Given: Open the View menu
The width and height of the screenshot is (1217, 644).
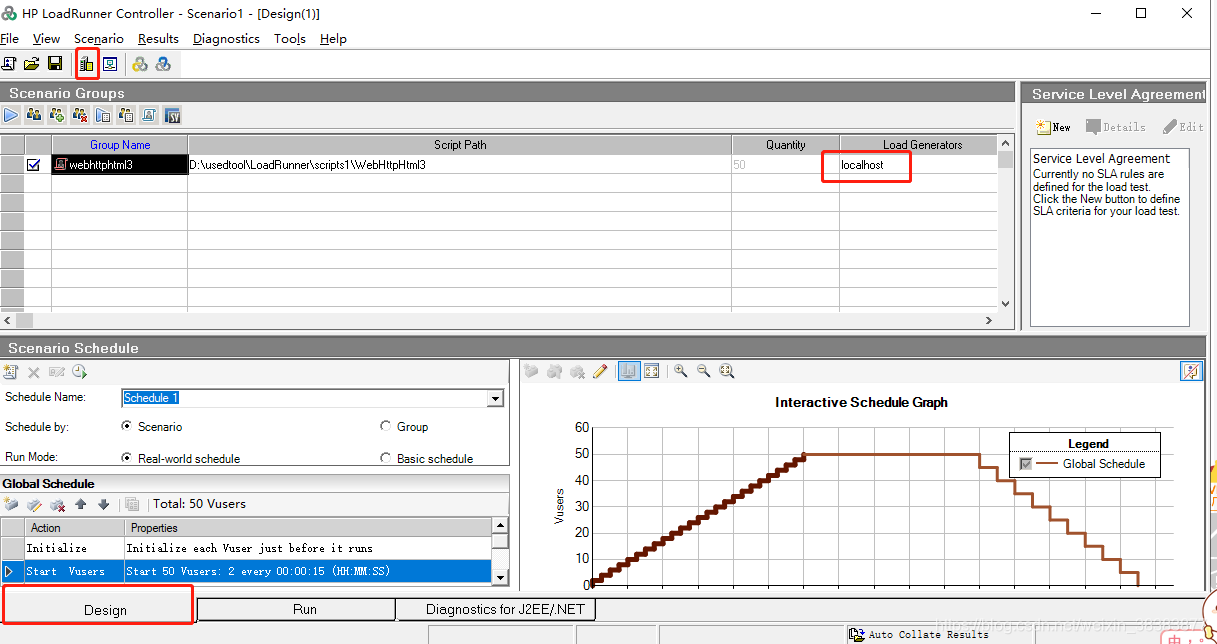Looking at the screenshot, I should pos(46,38).
